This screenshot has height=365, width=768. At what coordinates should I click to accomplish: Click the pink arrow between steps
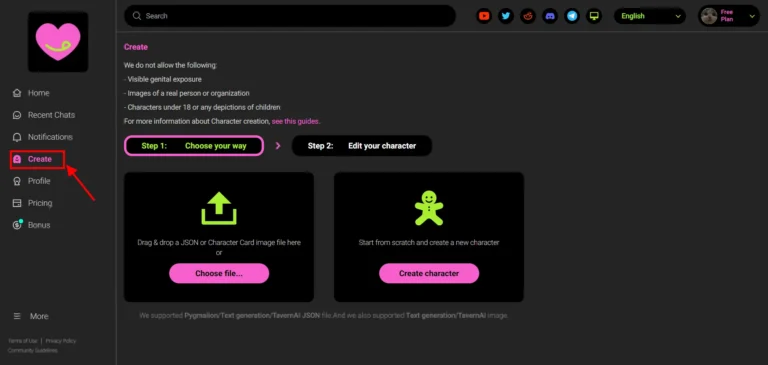point(278,146)
